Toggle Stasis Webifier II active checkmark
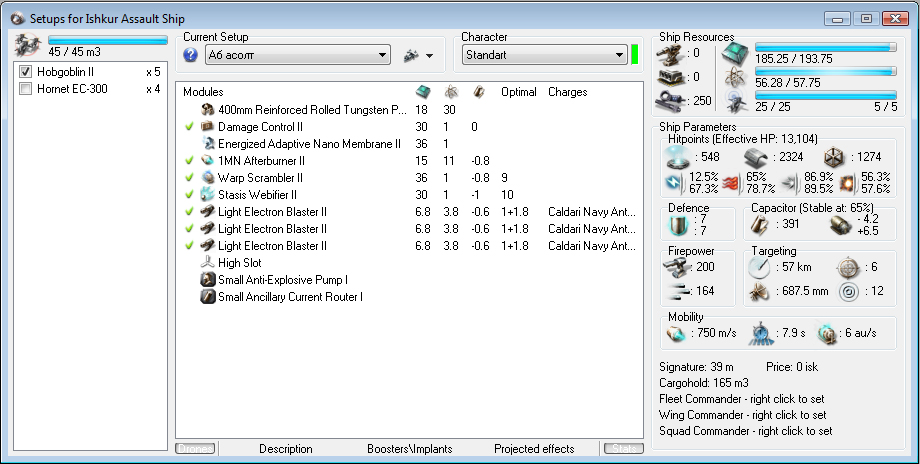920x464 pixels. tap(189, 195)
